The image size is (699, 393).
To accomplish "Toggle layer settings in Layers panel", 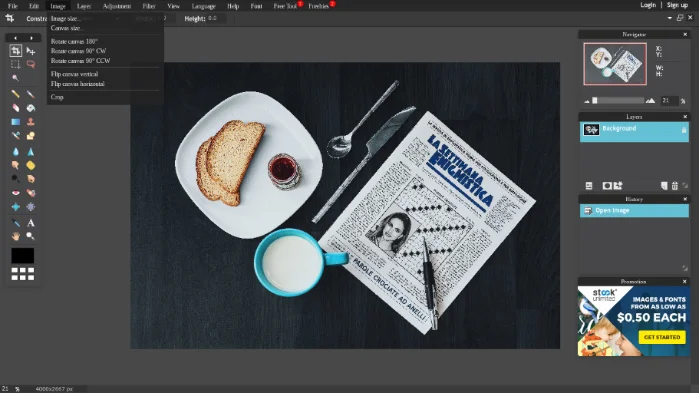I will coord(589,186).
